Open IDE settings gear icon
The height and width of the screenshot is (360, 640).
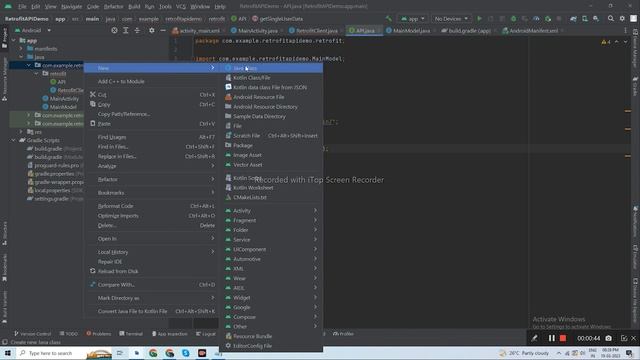(x=622, y=19)
